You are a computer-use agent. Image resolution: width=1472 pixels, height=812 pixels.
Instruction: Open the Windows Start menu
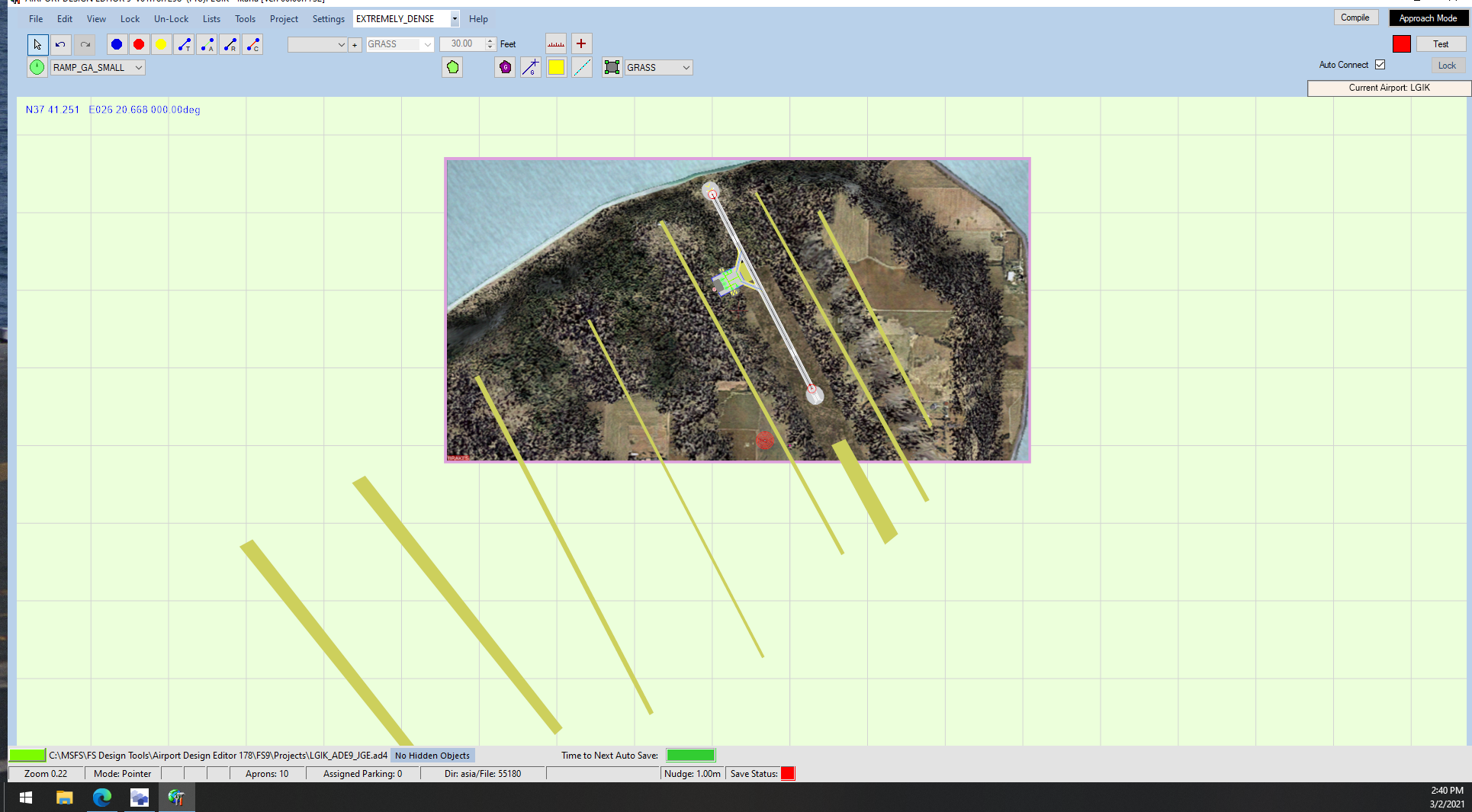pos(25,798)
